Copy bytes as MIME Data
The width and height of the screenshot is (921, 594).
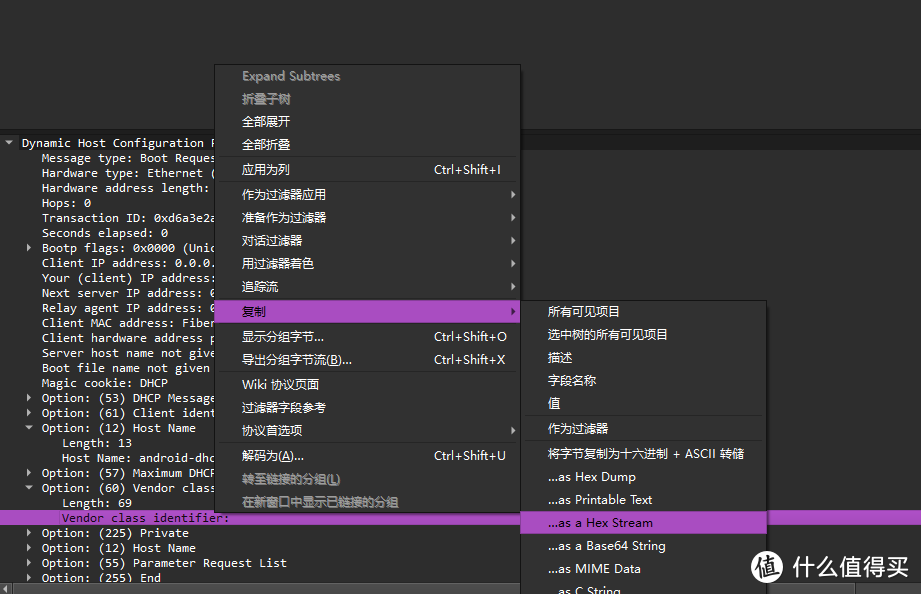tap(644, 569)
